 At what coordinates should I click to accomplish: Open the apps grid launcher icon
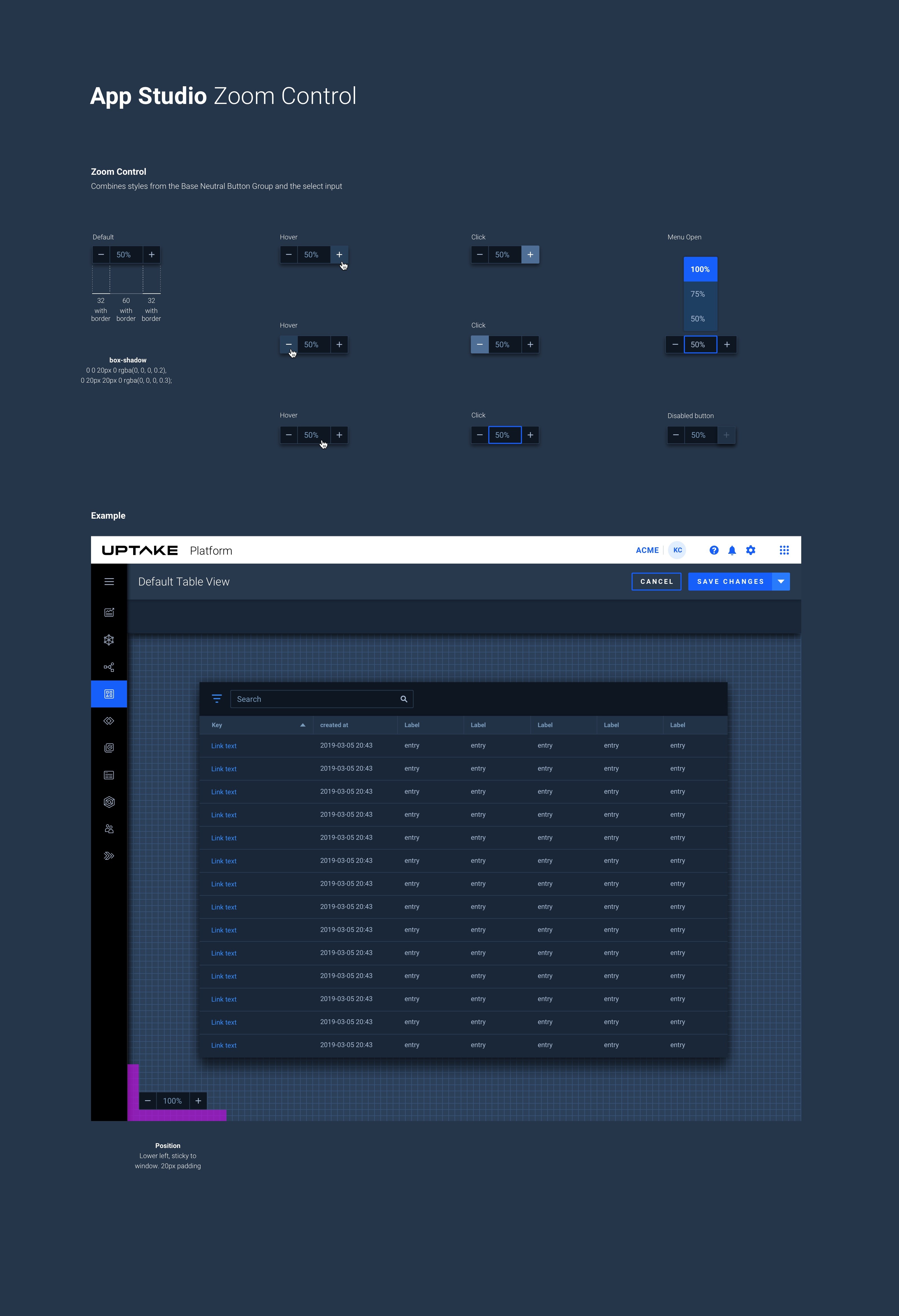click(x=784, y=550)
